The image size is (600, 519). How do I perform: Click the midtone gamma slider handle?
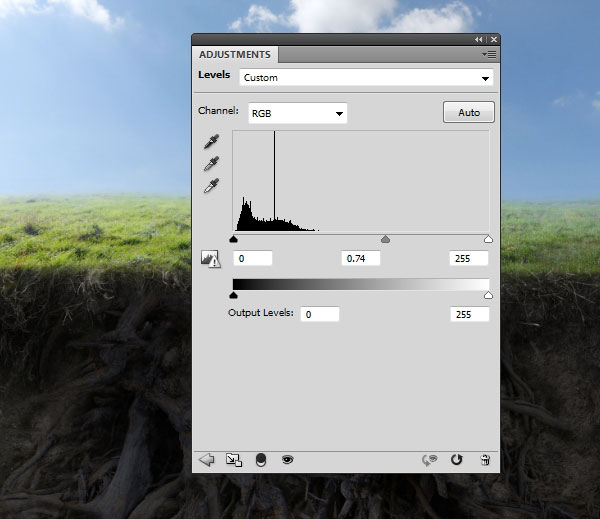coord(385,239)
